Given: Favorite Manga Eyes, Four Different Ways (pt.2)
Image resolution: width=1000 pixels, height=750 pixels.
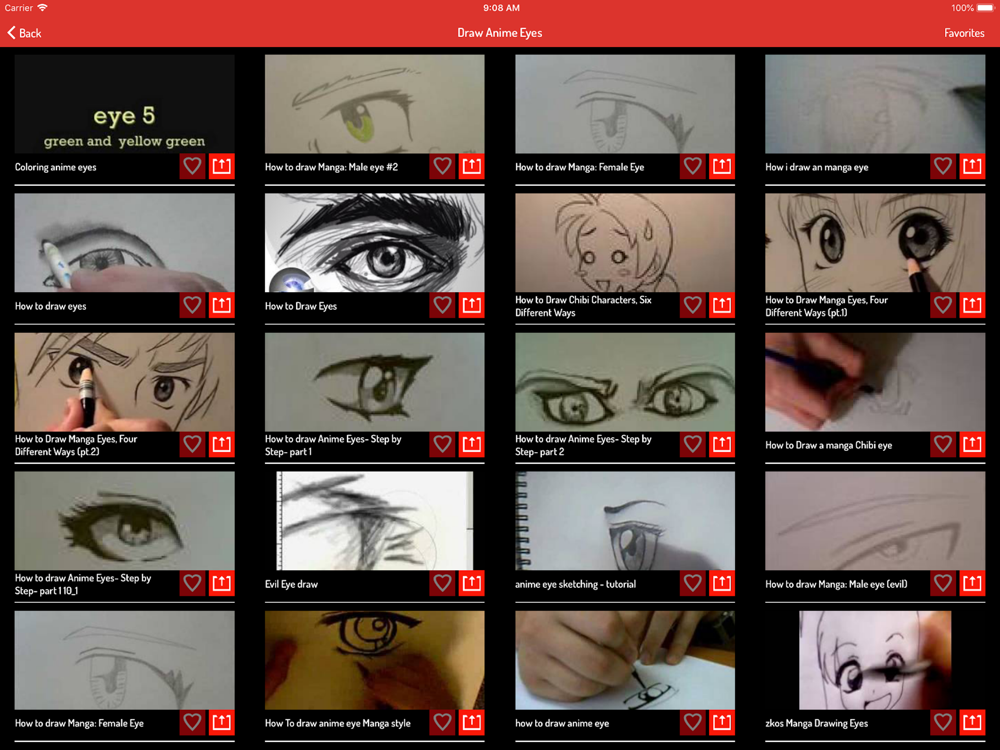Looking at the screenshot, I should point(192,445).
